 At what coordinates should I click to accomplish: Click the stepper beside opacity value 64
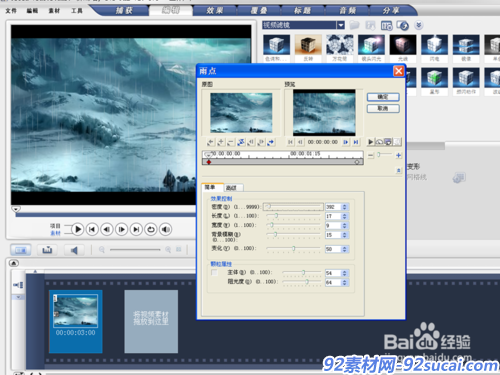click(x=345, y=282)
